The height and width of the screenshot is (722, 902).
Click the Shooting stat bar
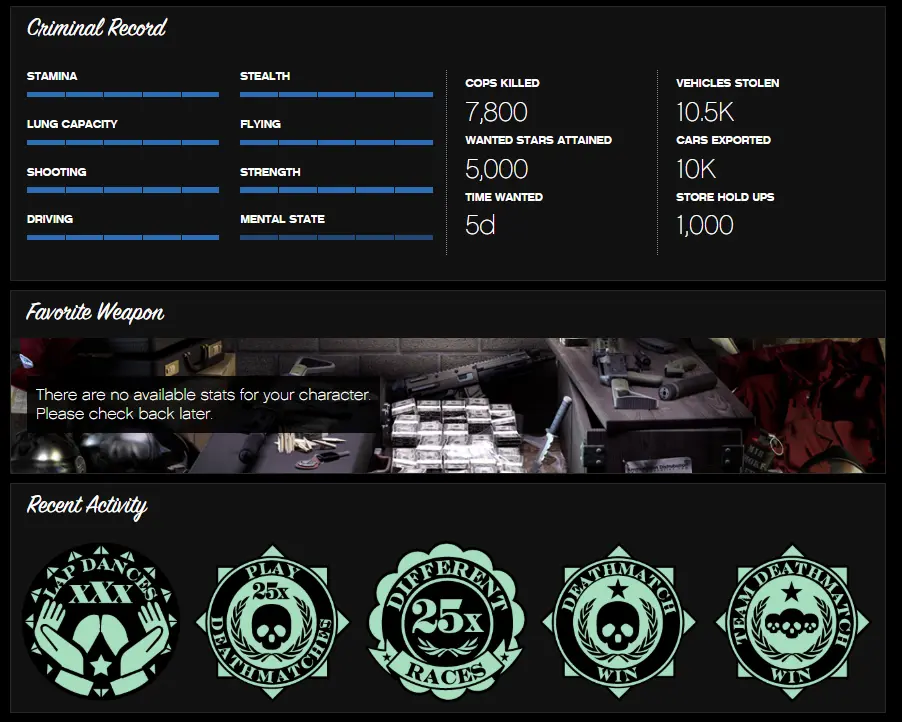pyautogui.click(x=123, y=190)
